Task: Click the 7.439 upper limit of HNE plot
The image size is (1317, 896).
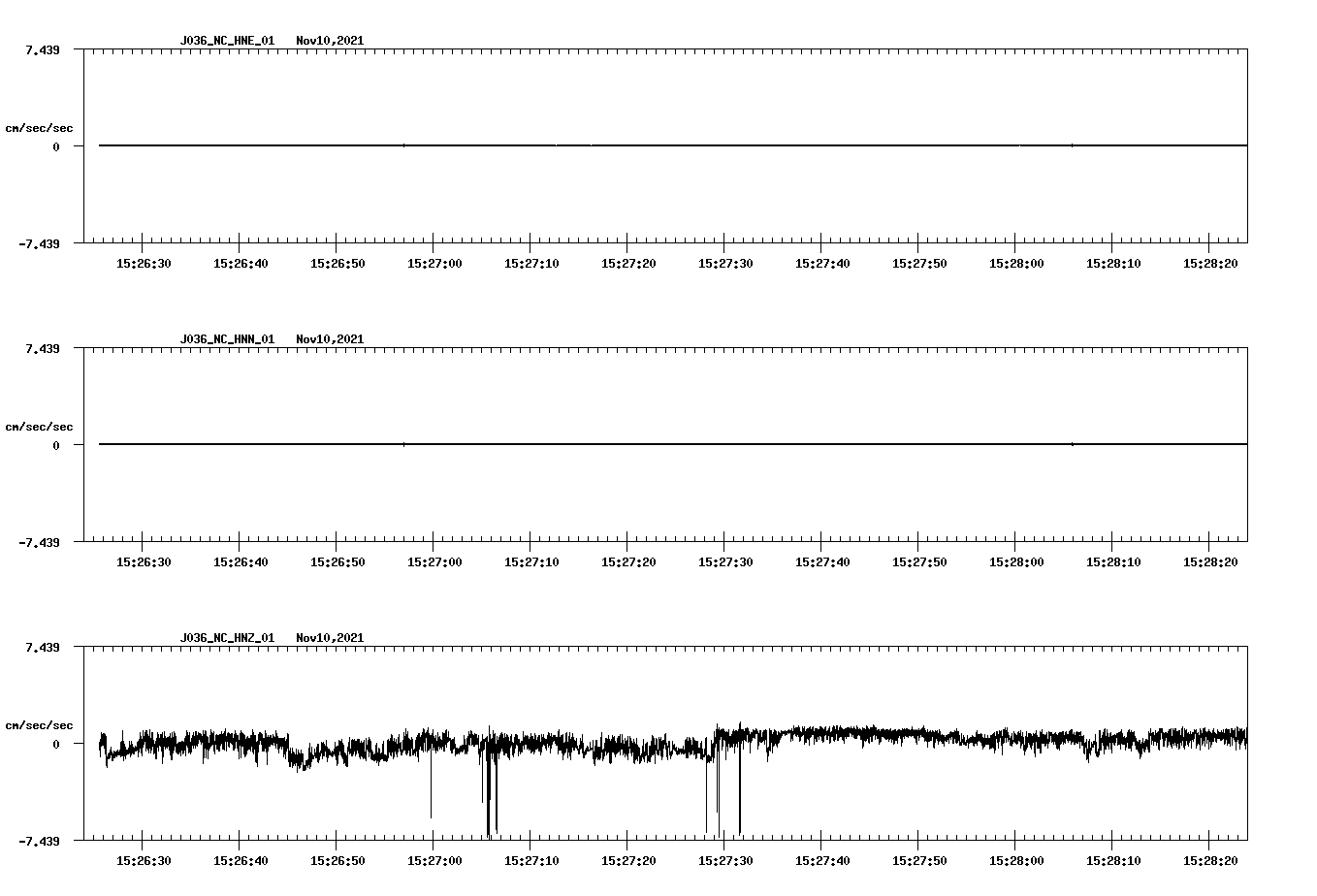Action: click(43, 49)
